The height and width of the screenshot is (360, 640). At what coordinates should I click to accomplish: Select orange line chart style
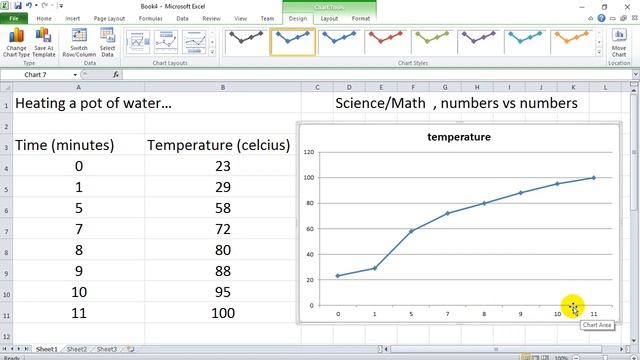(x=572, y=41)
